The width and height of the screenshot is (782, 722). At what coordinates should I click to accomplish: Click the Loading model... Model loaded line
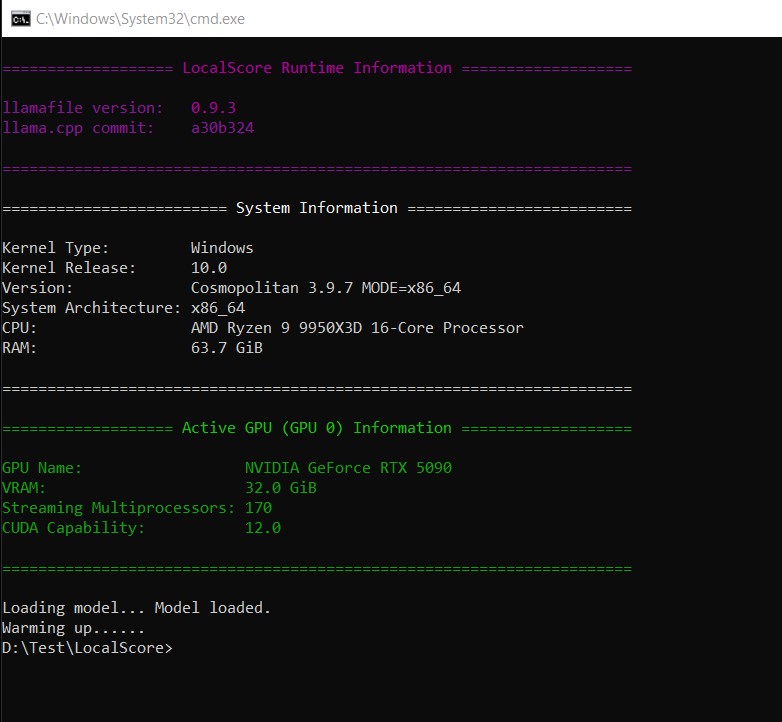pyautogui.click(x=136, y=608)
